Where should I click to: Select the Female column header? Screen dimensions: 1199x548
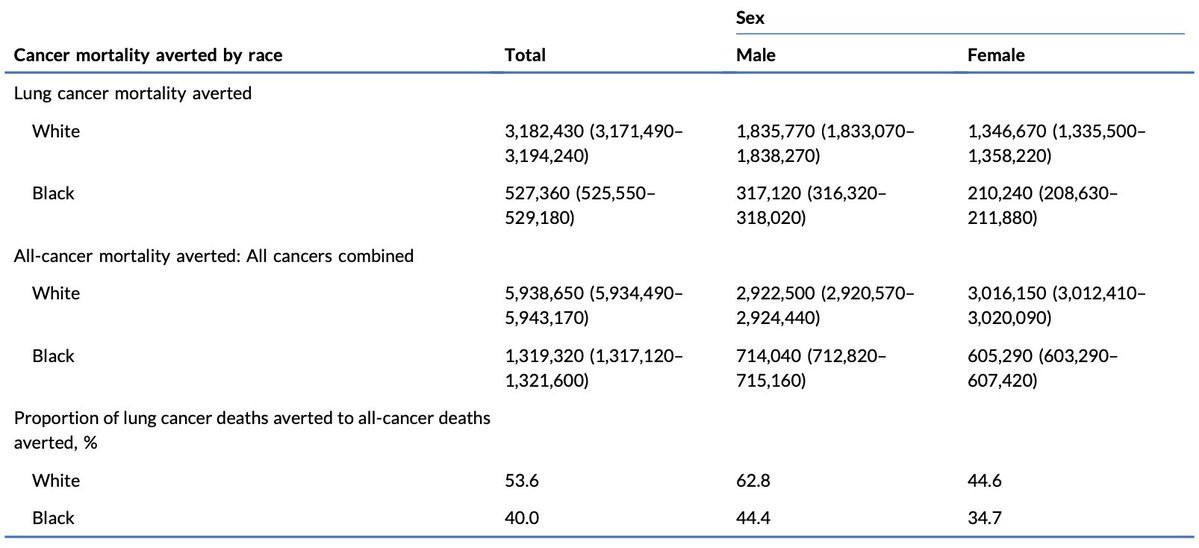[996, 56]
